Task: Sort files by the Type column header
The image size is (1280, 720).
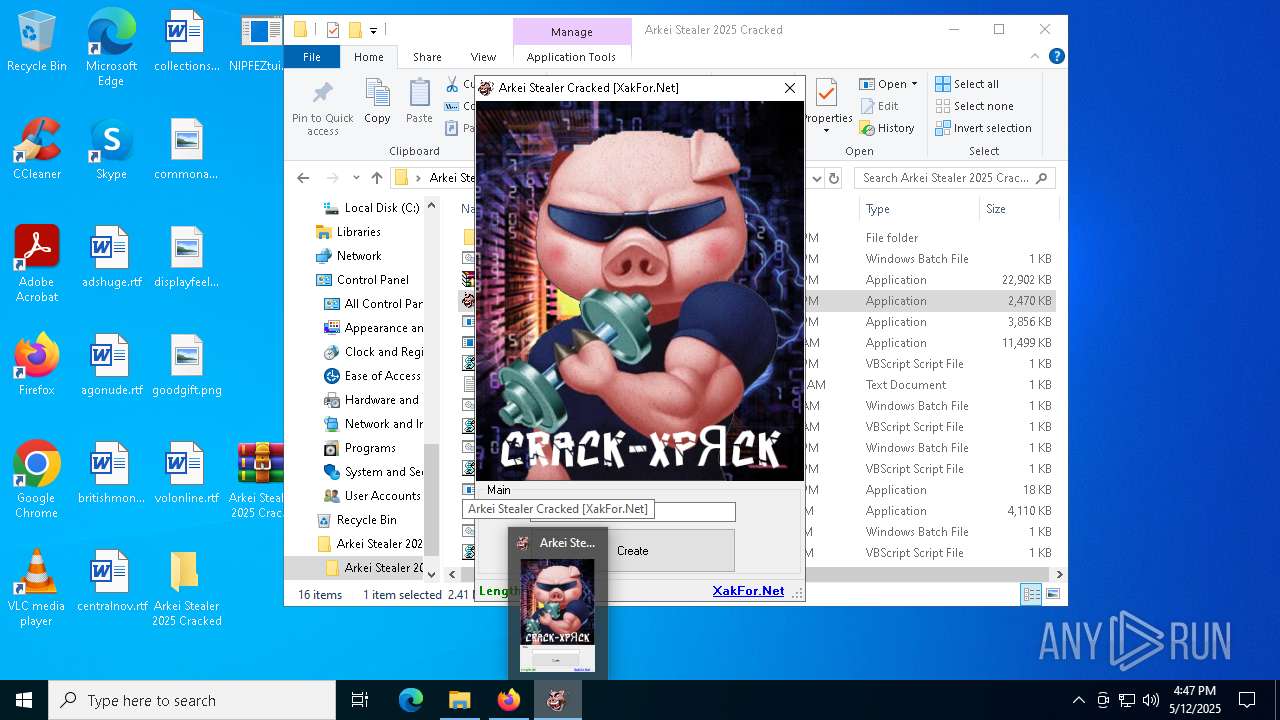Action: 918,209
